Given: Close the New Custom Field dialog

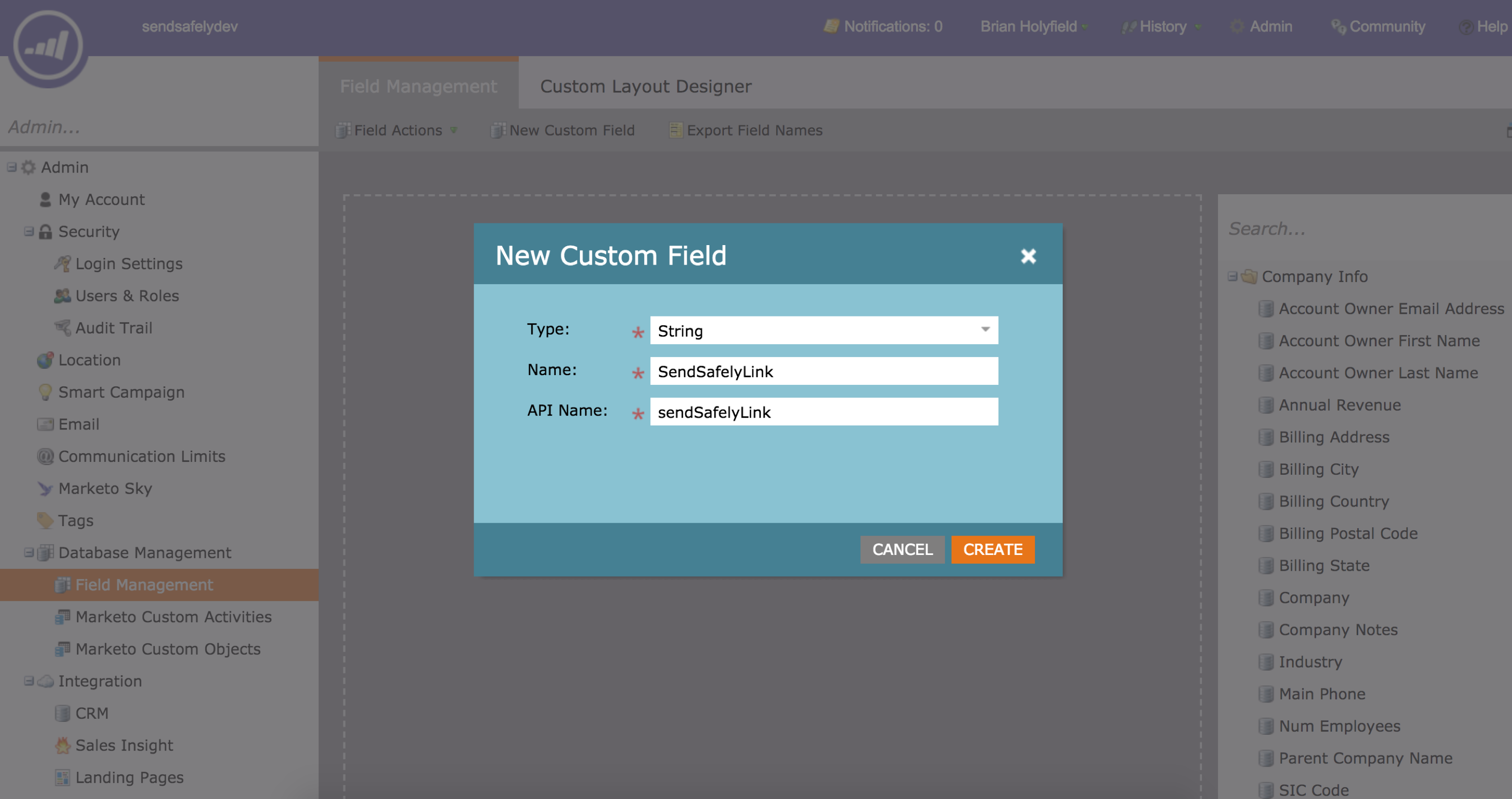Looking at the screenshot, I should tap(1028, 256).
